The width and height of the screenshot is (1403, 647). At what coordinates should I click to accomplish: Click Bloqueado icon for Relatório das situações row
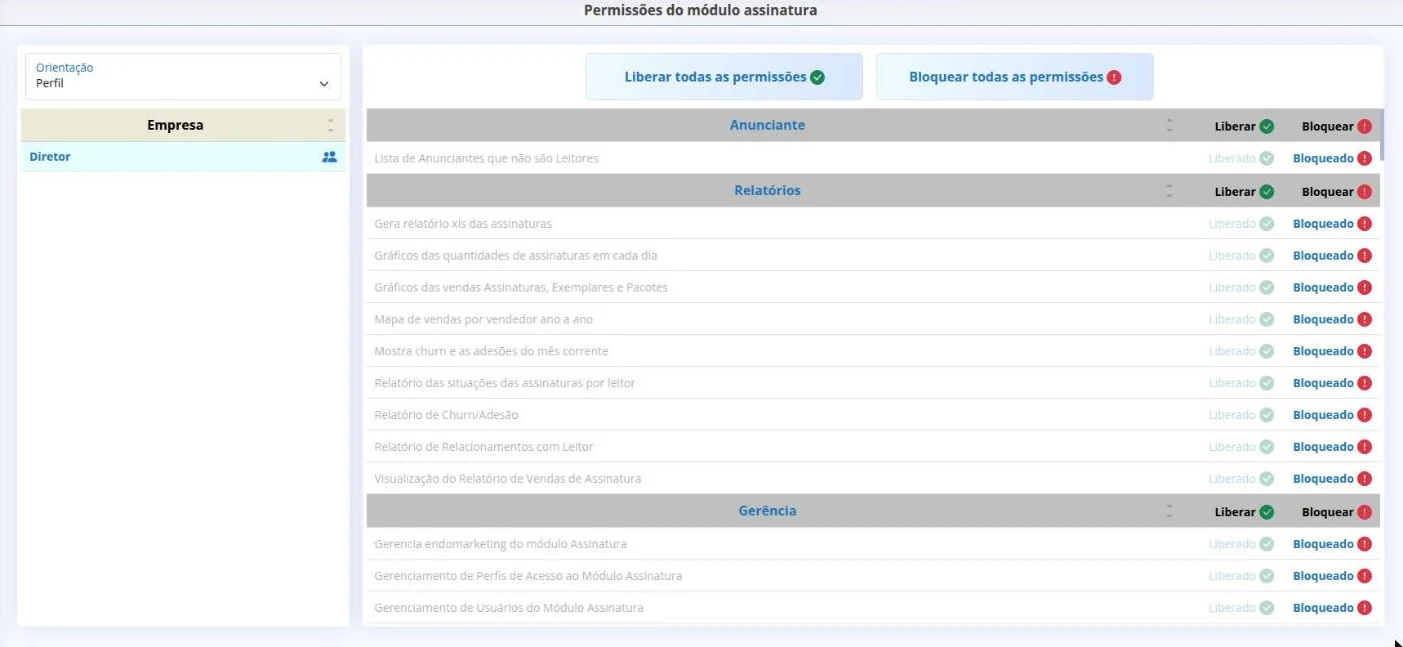point(1365,384)
